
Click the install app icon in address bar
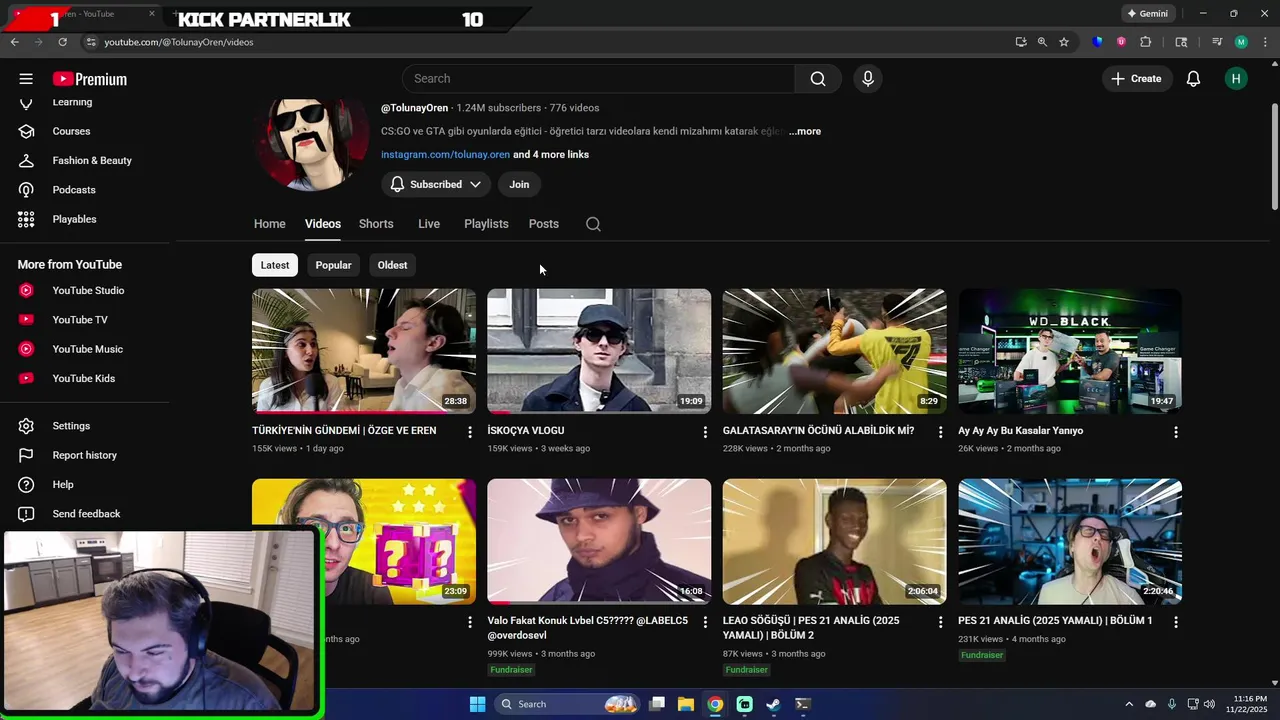coord(1020,42)
